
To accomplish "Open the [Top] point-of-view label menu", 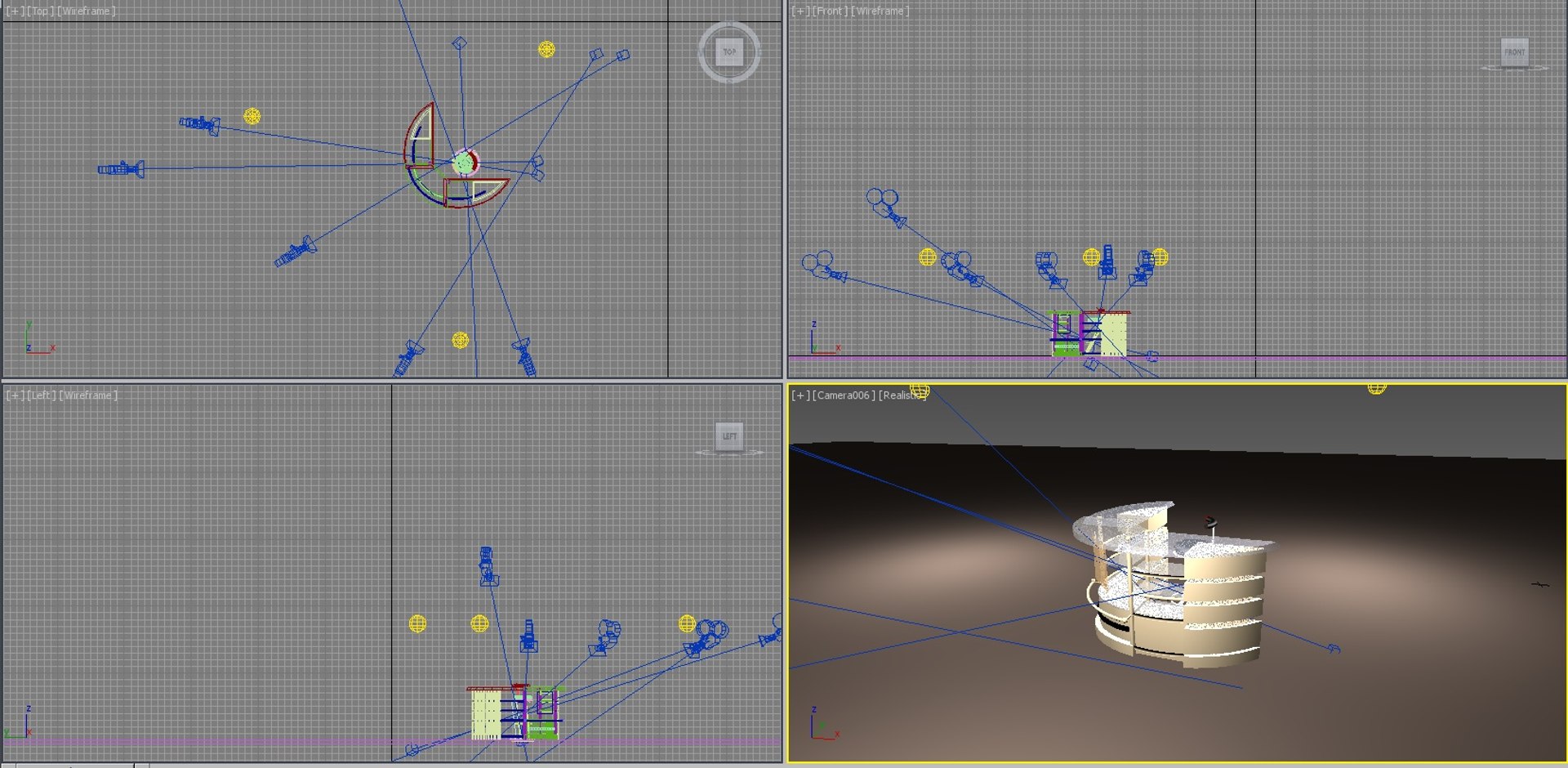I will pyautogui.click(x=40, y=11).
